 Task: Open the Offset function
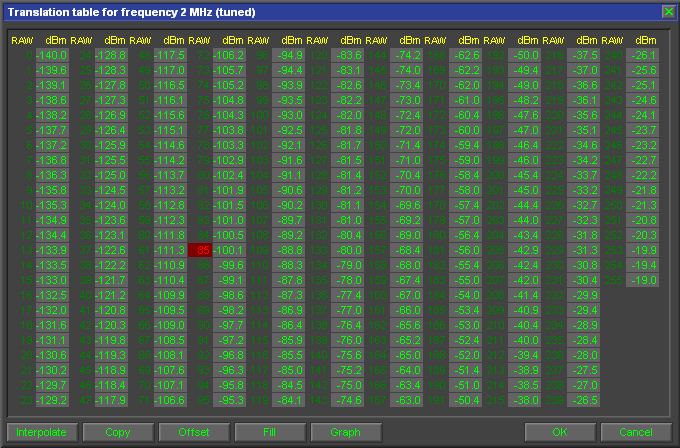[193, 432]
